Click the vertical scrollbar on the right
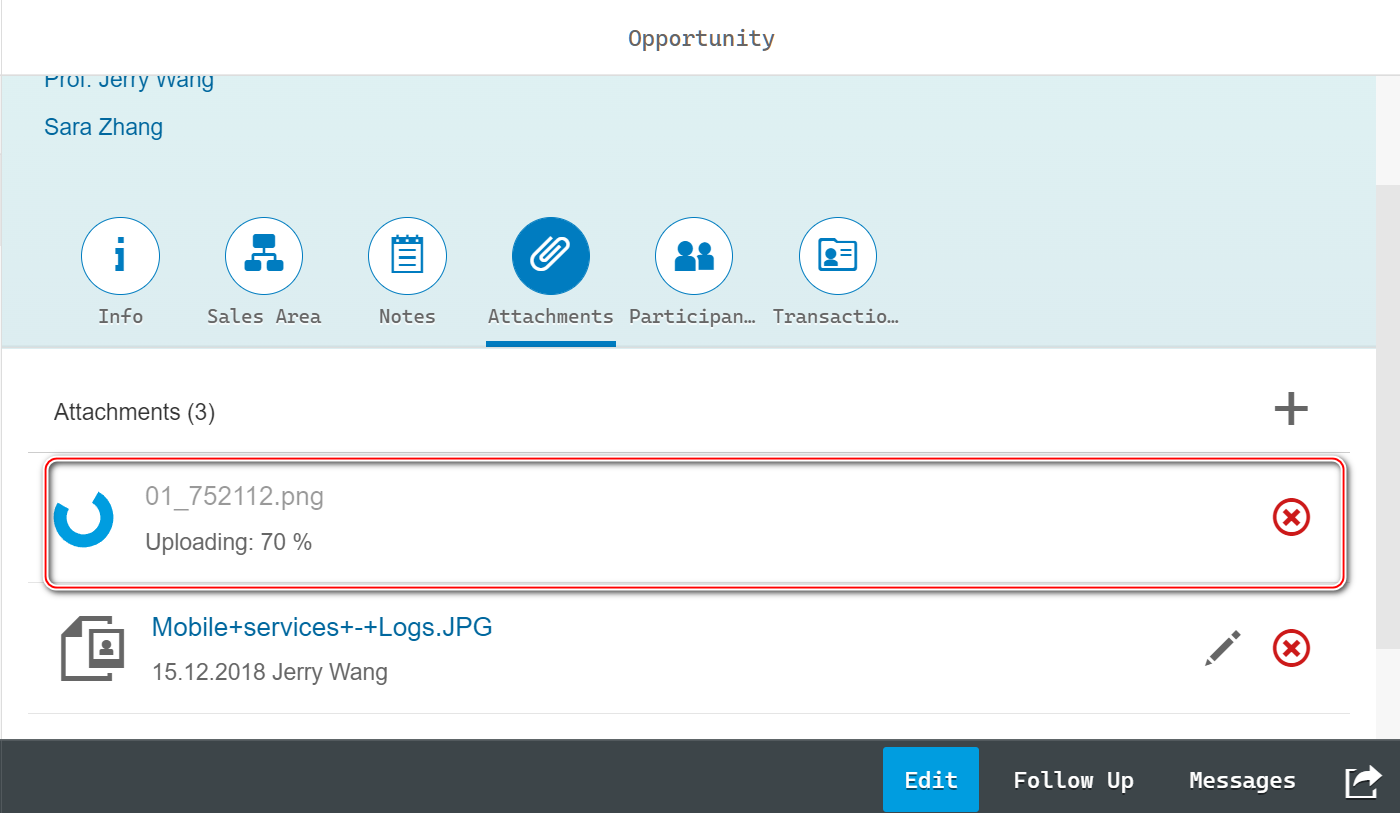 point(1387,400)
